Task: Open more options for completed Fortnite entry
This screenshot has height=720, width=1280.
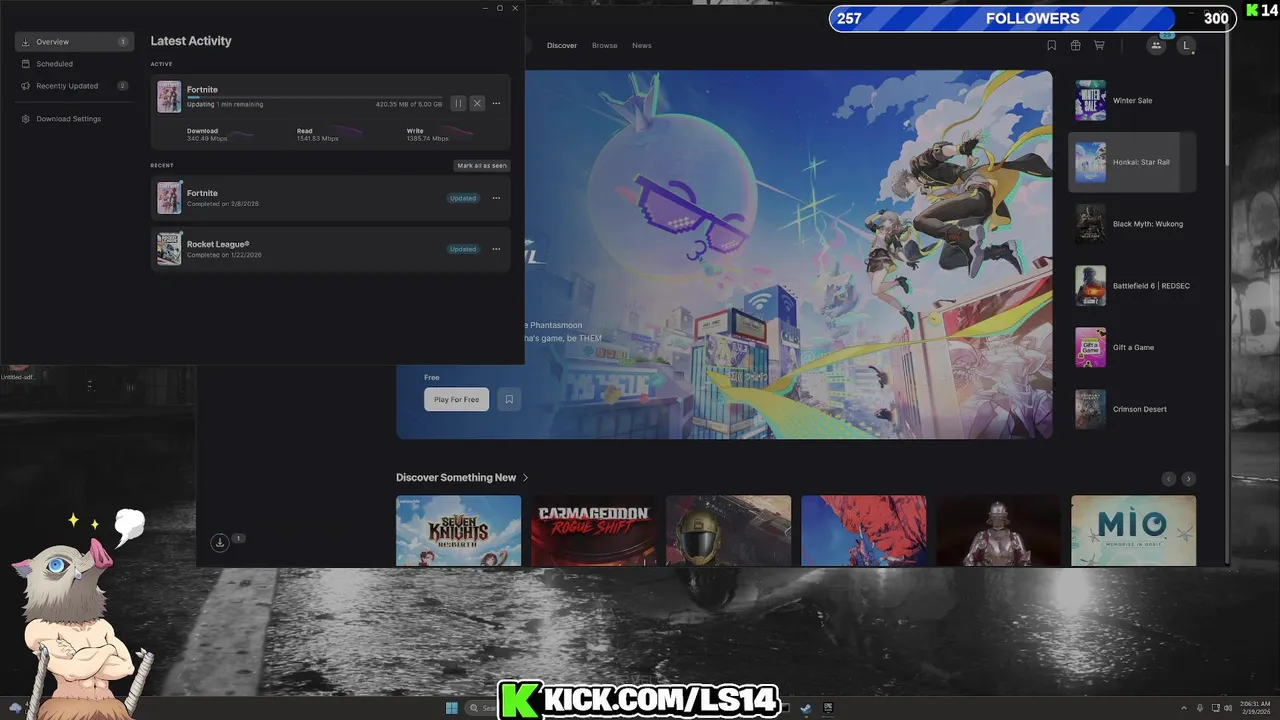Action: point(496,198)
